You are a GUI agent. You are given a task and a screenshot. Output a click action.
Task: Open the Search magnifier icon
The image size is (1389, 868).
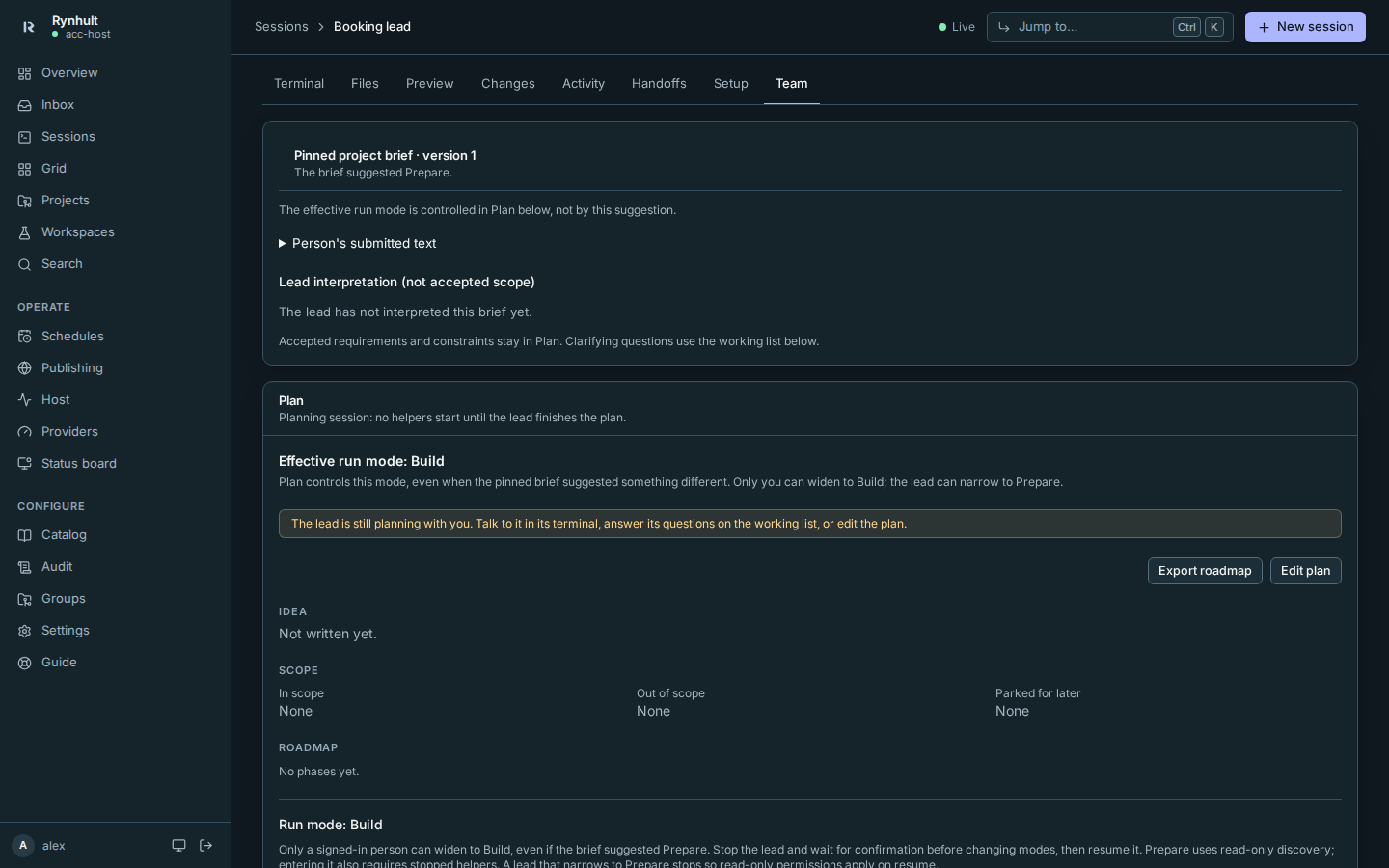click(x=24, y=264)
